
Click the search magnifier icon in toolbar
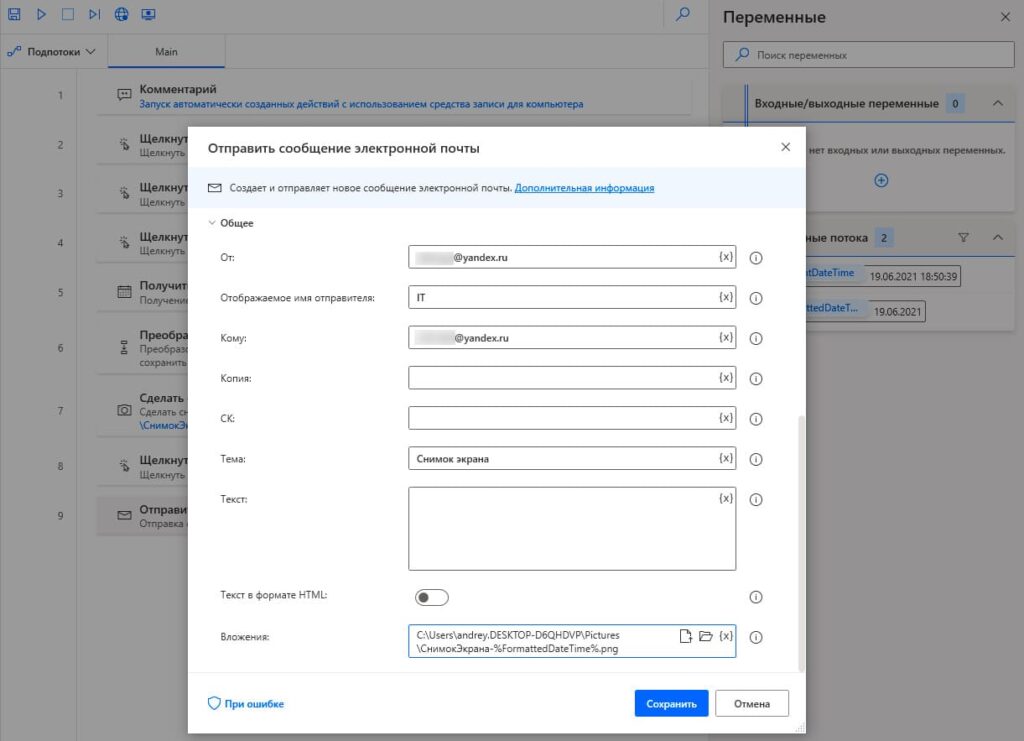pos(683,15)
